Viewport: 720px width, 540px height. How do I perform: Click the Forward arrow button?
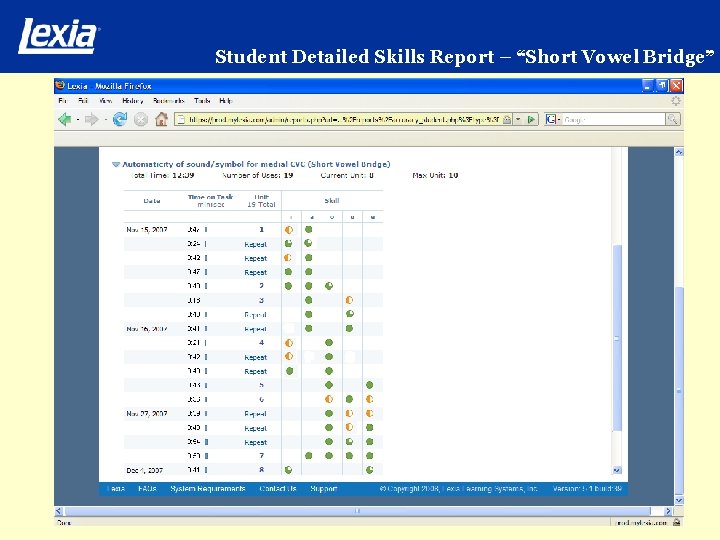pos(91,119)
